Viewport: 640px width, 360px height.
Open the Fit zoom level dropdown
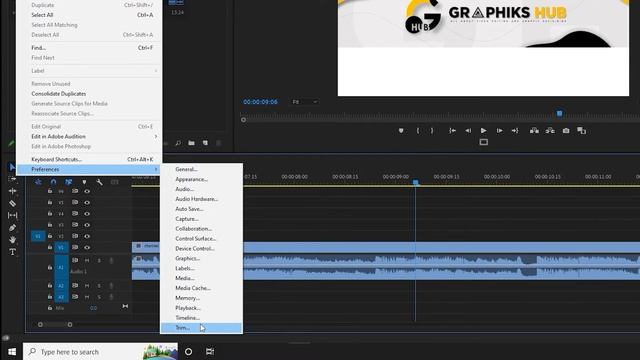point(305,102)
